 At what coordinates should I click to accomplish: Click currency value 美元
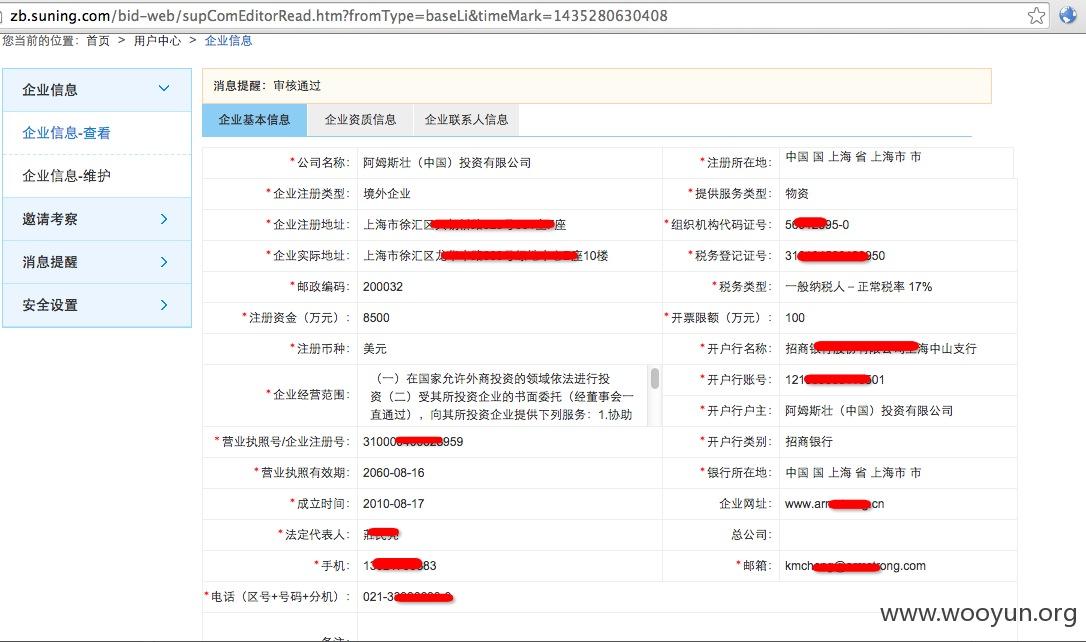tap(375, 349)
